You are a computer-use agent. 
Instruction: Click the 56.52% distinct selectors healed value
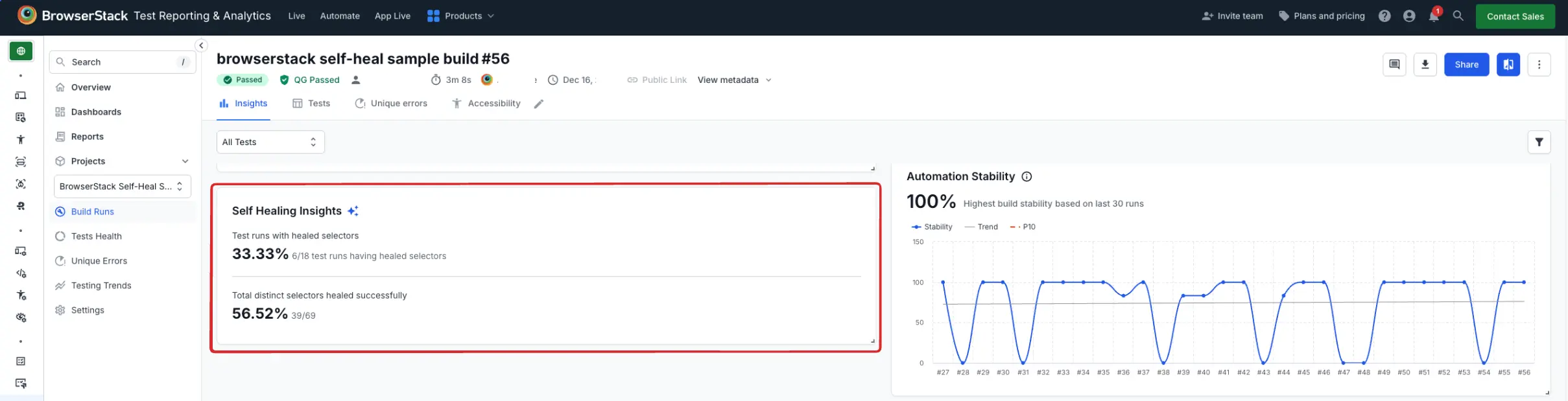[259, 314]
